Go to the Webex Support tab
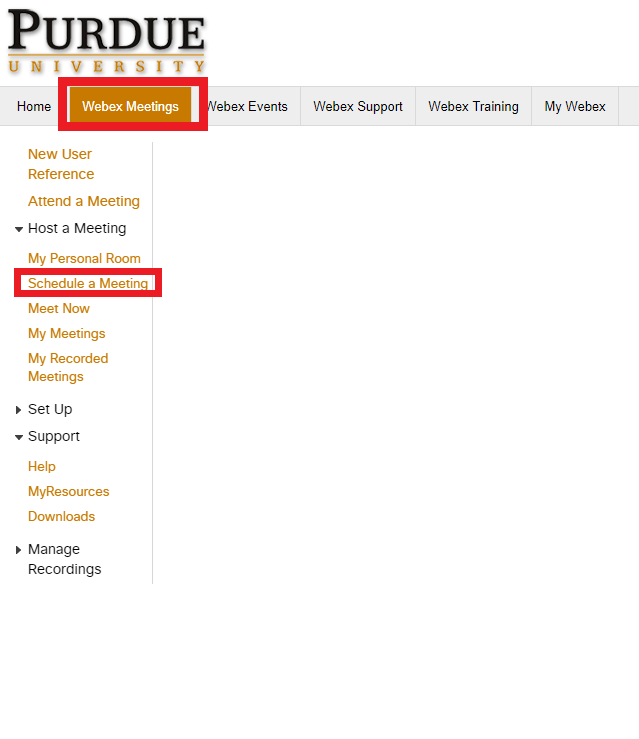Screen dimensions: 639x739 (358, 107)
